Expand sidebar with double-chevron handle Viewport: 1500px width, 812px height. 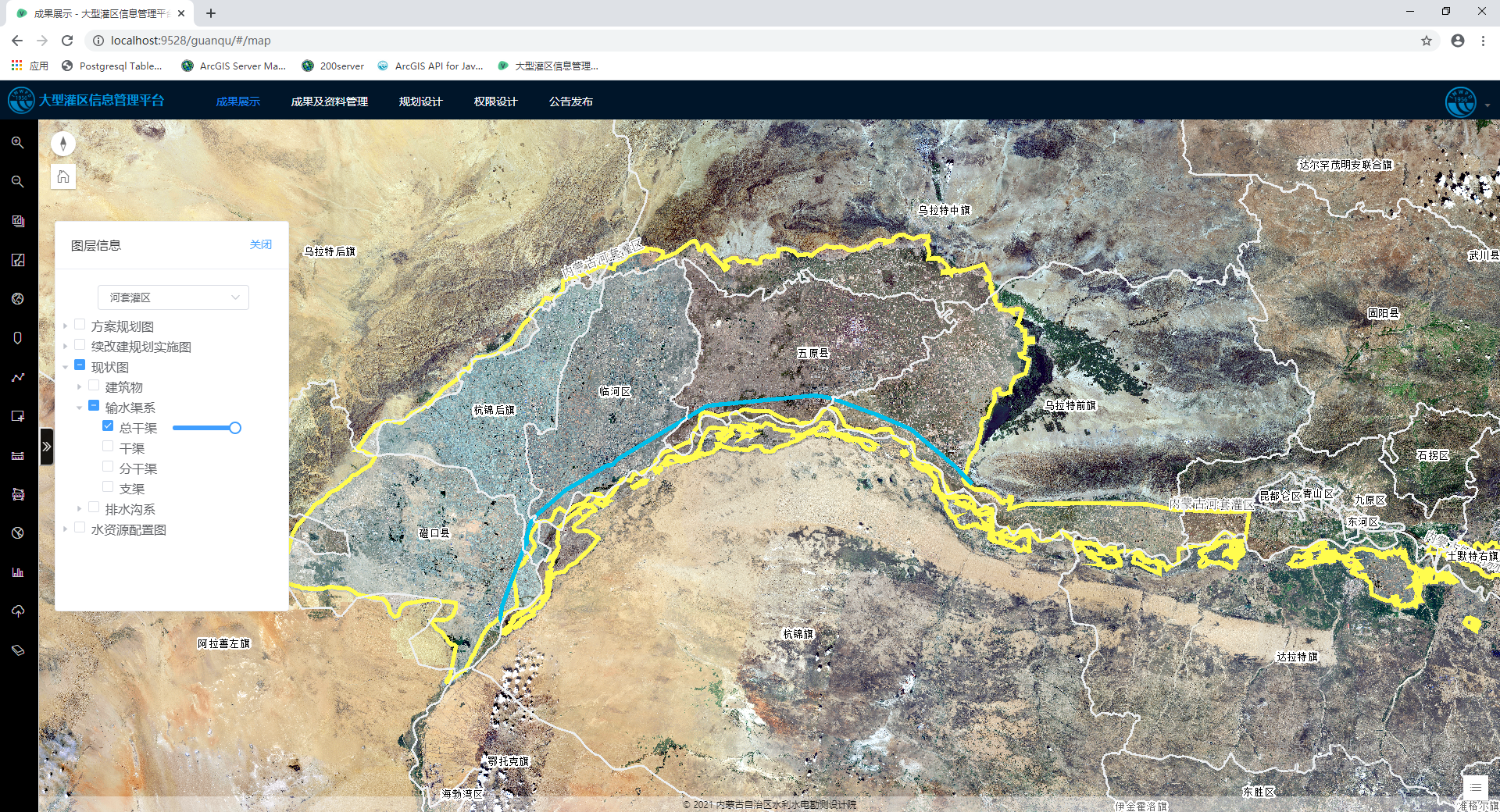pyautogui.click(x=47, y=447)
